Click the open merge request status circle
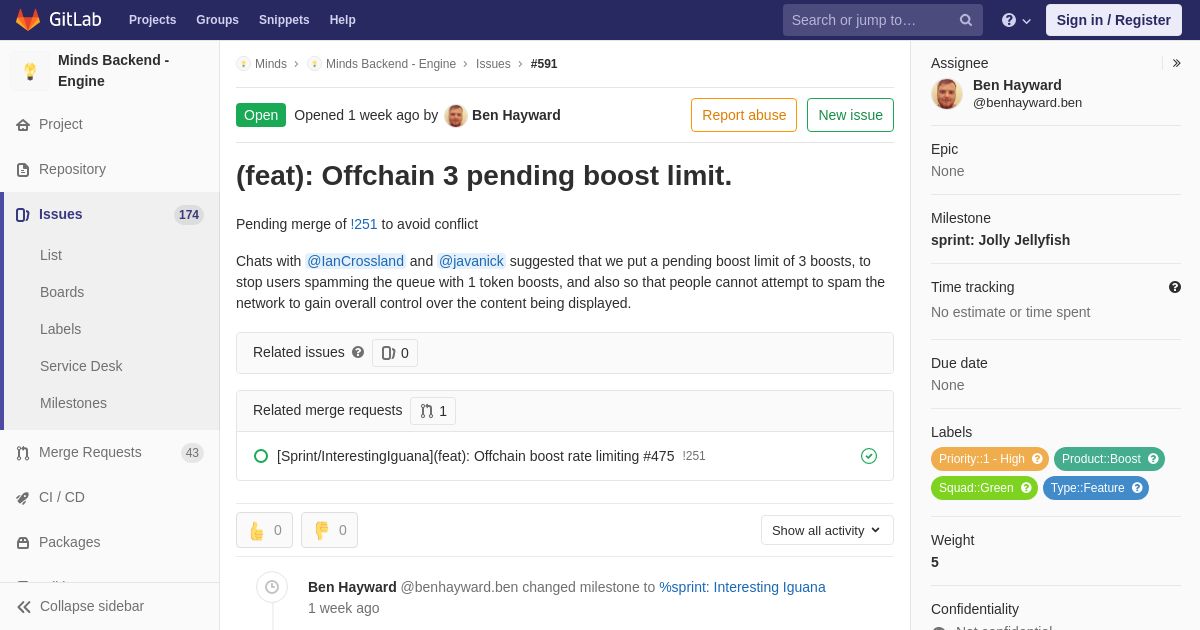1200x630 pixels. 261,456
